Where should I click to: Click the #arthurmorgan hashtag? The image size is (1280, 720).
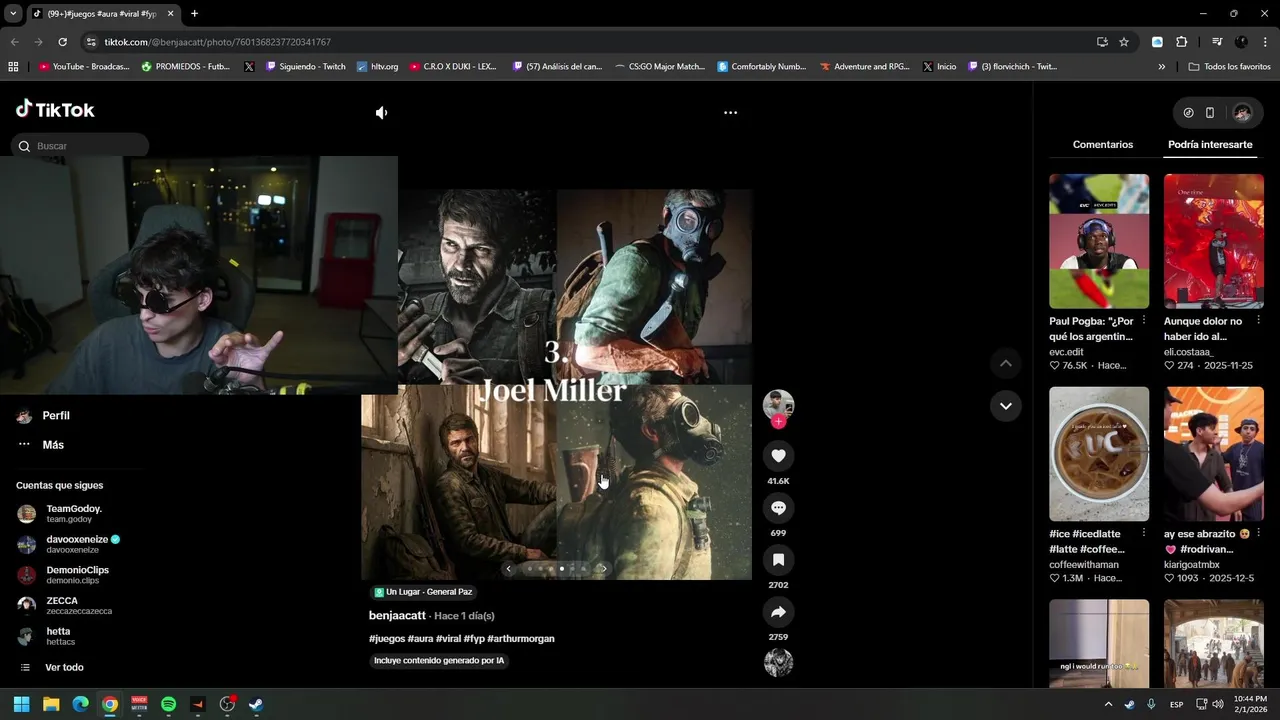coord(520,639)
